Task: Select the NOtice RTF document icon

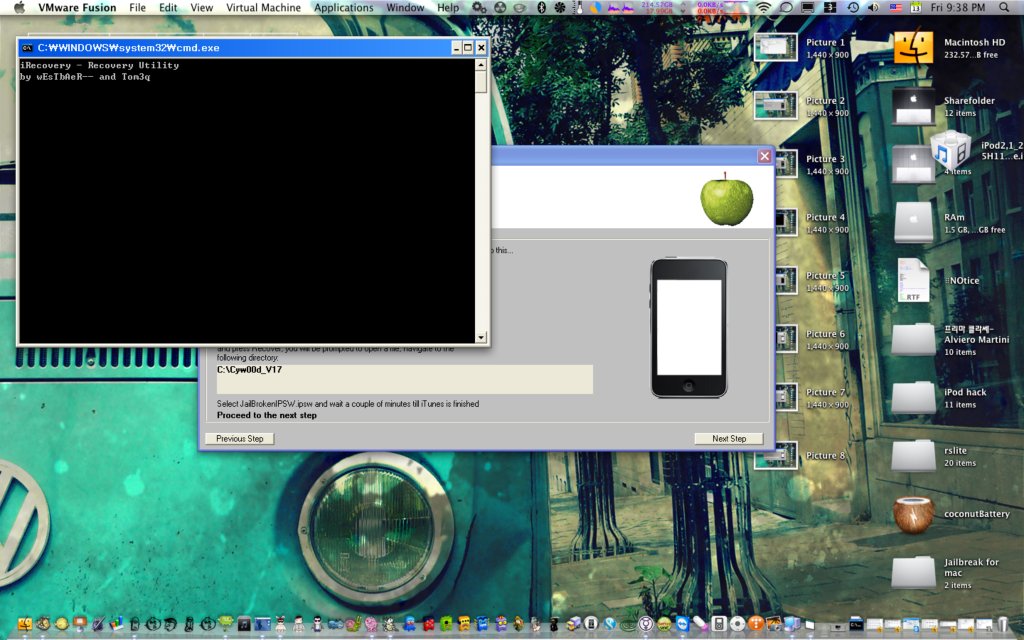Action: (913, 280)
